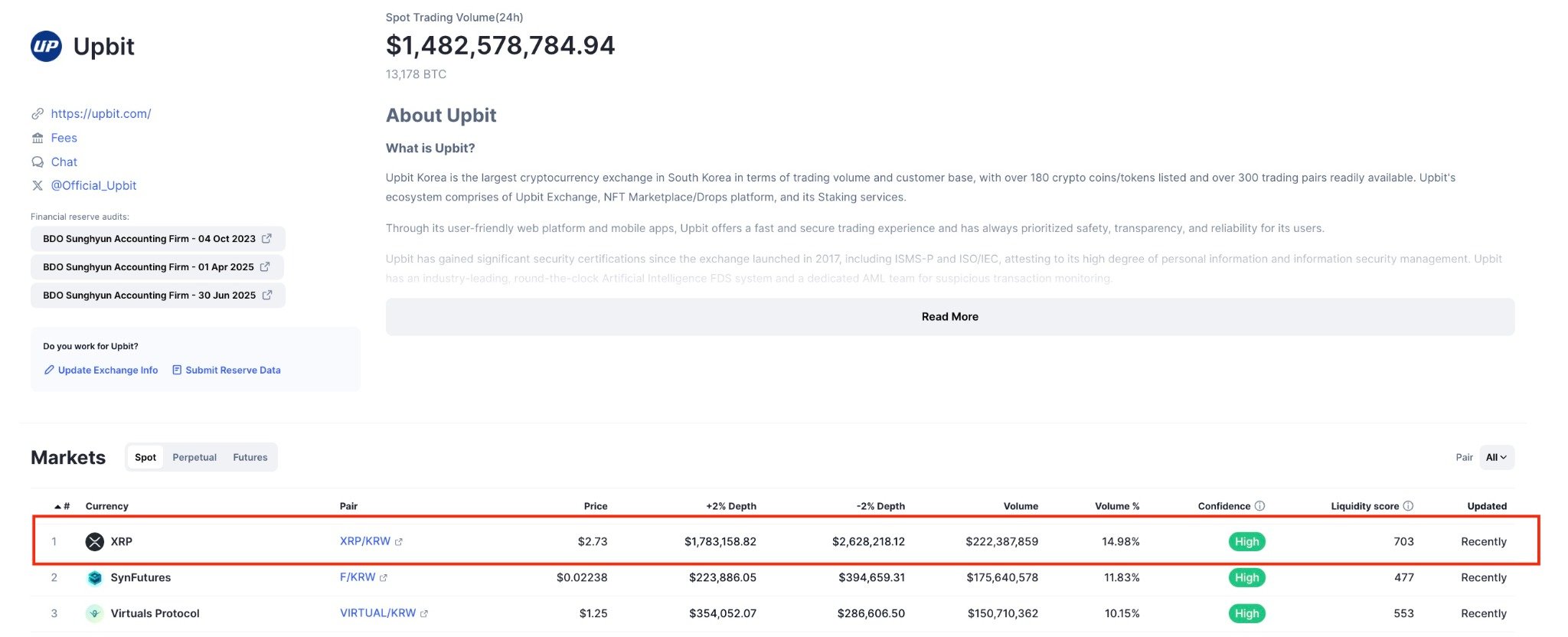
Task: Click the XRP currency name
Action: [x=122, y=541]
